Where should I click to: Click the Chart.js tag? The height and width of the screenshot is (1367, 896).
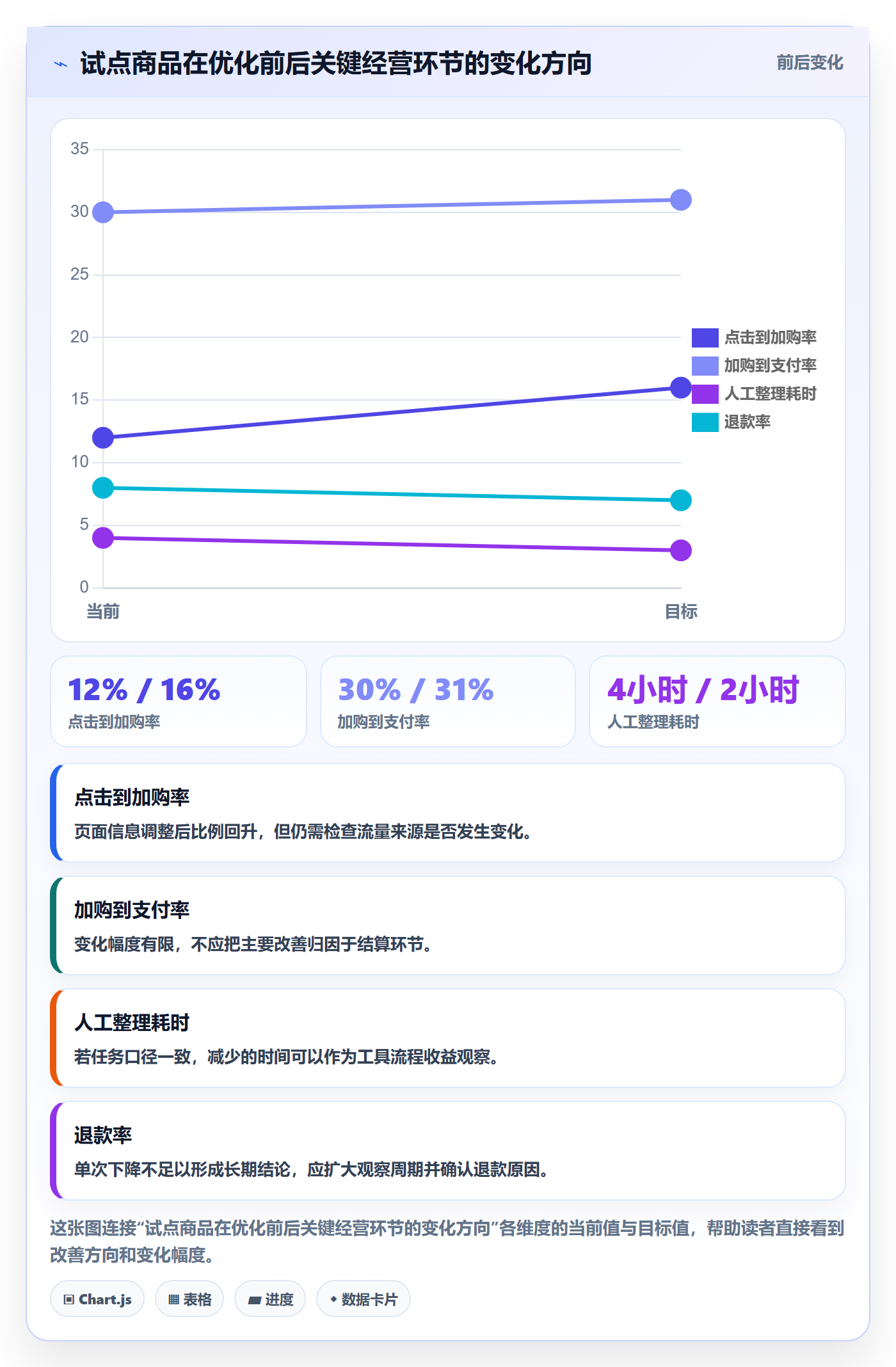tap(97, 1299)
